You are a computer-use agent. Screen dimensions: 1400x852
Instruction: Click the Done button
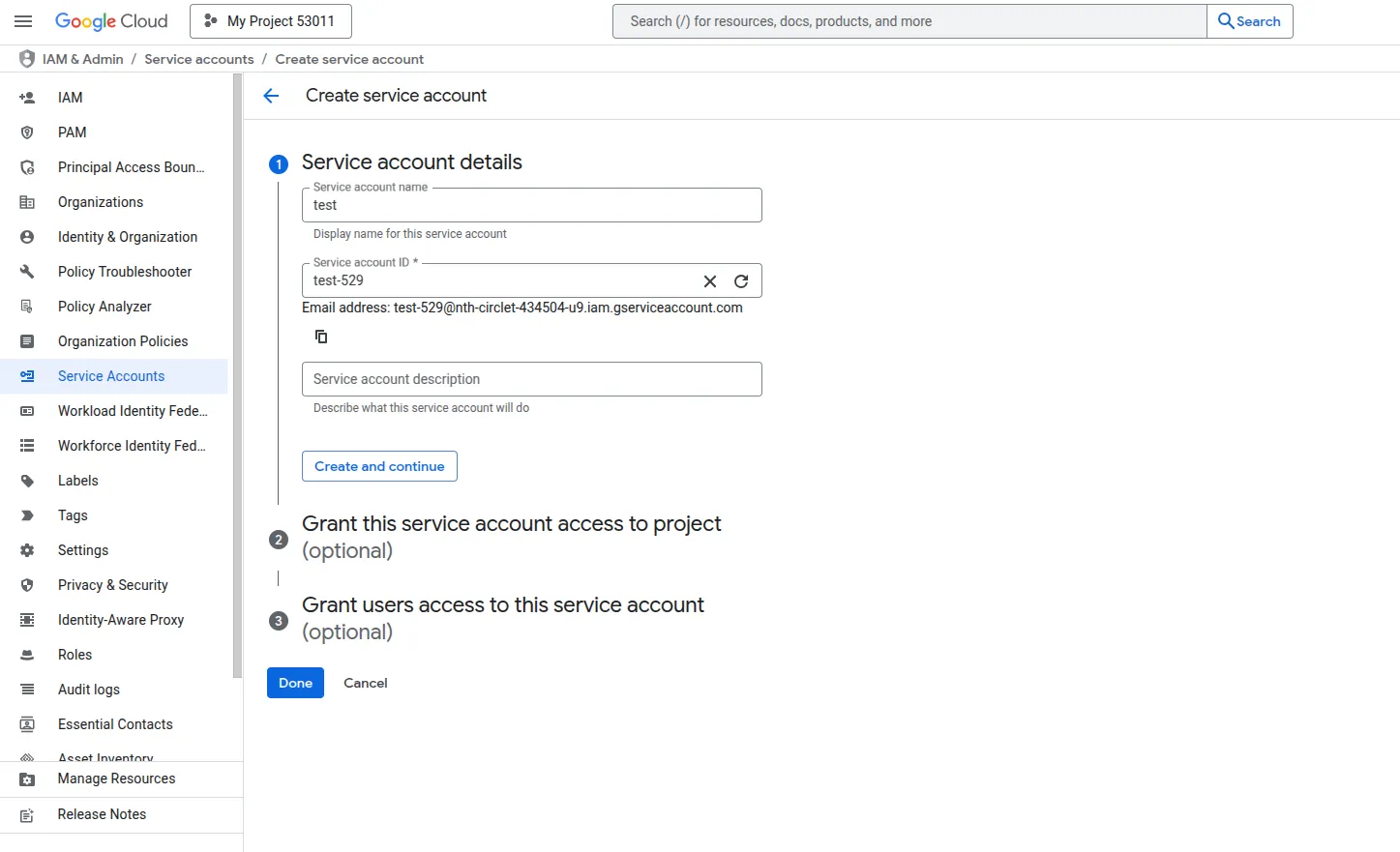click(295, 683)
